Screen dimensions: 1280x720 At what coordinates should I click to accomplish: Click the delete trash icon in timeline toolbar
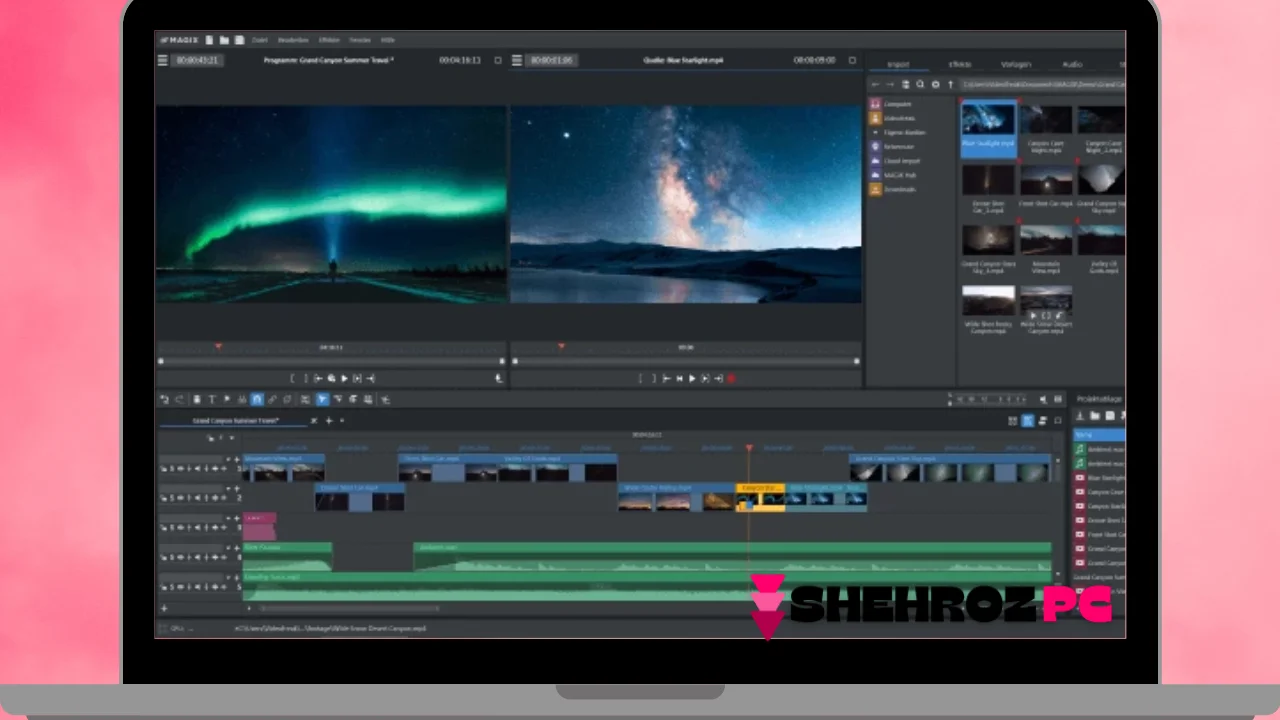click(x=197, y=400)
